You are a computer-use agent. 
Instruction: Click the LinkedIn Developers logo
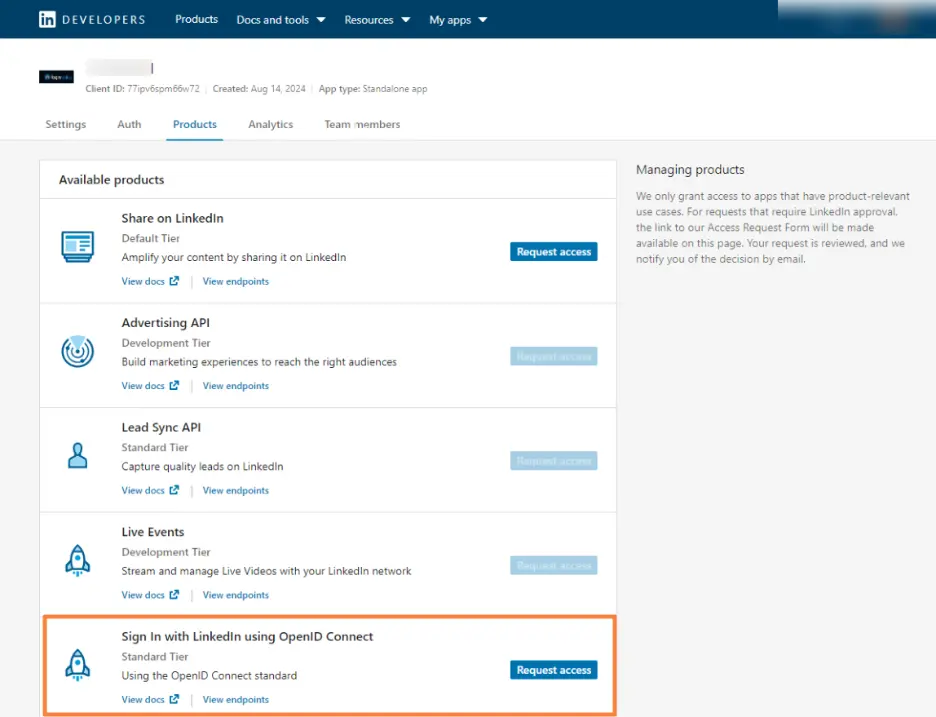[x=92, y=20]
